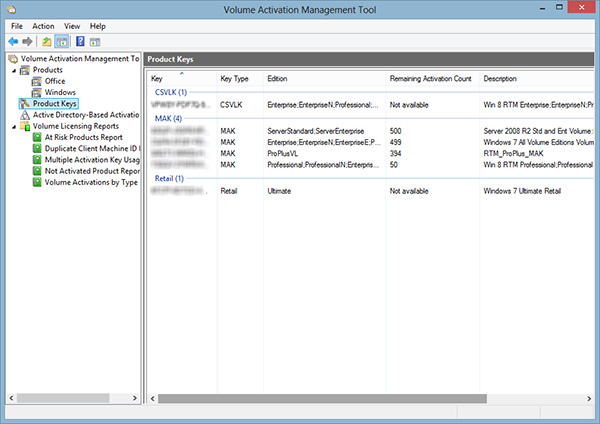Sort by Key Type column header
The height and width of the screenshot is (424, 600).
(234, 78)
